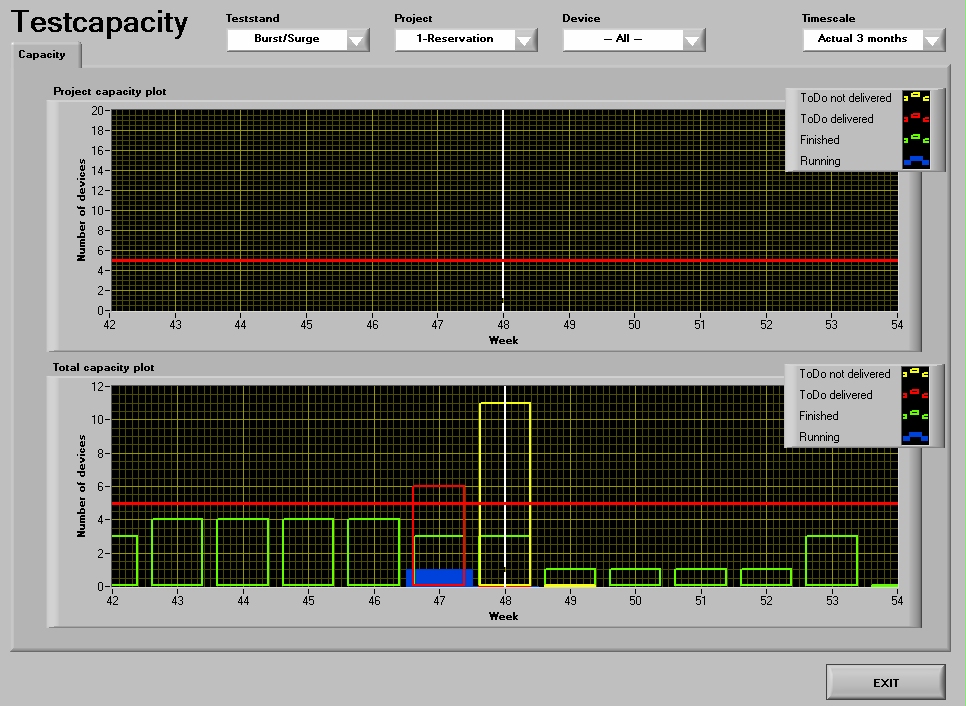Click the green Finished bar at week 45
The height and width of the screenshot is (706, 966).
click(x=308, y=552)
